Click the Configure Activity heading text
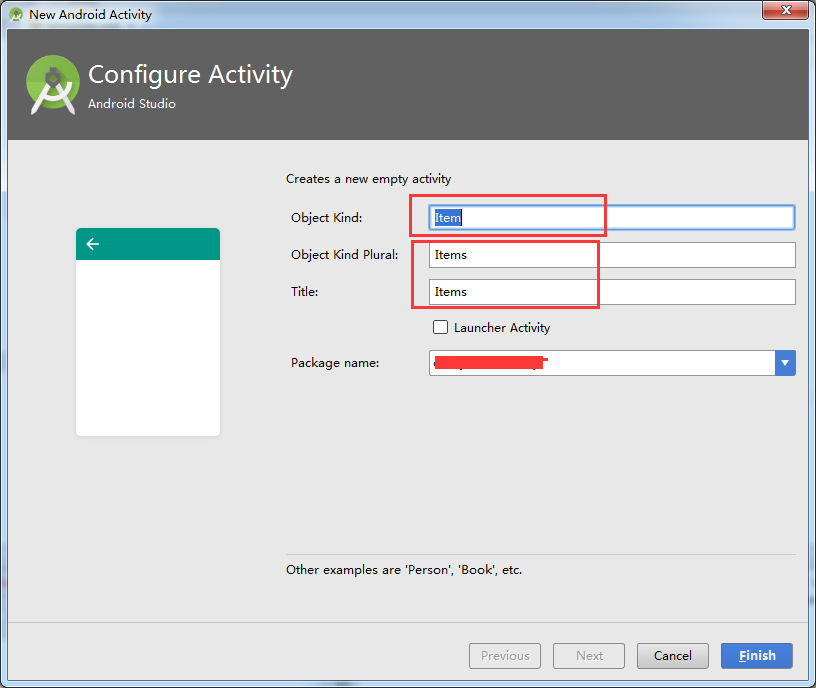 (190, 75)
